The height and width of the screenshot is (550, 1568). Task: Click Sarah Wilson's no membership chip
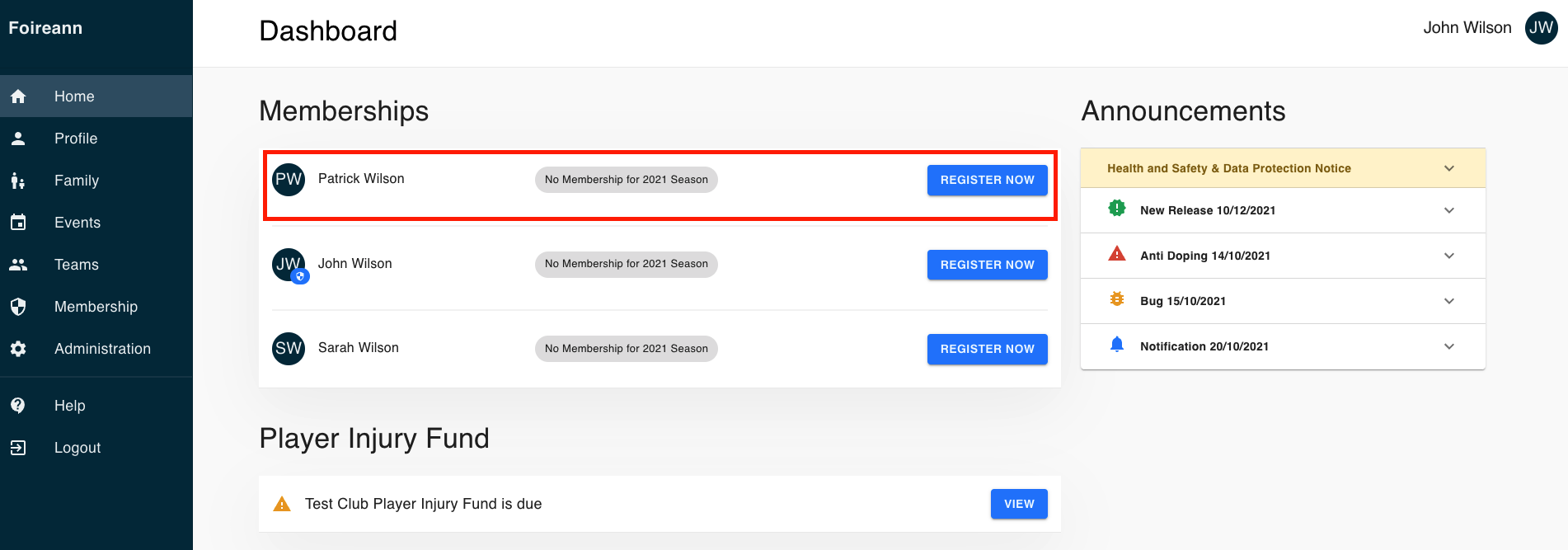[627, 349]
